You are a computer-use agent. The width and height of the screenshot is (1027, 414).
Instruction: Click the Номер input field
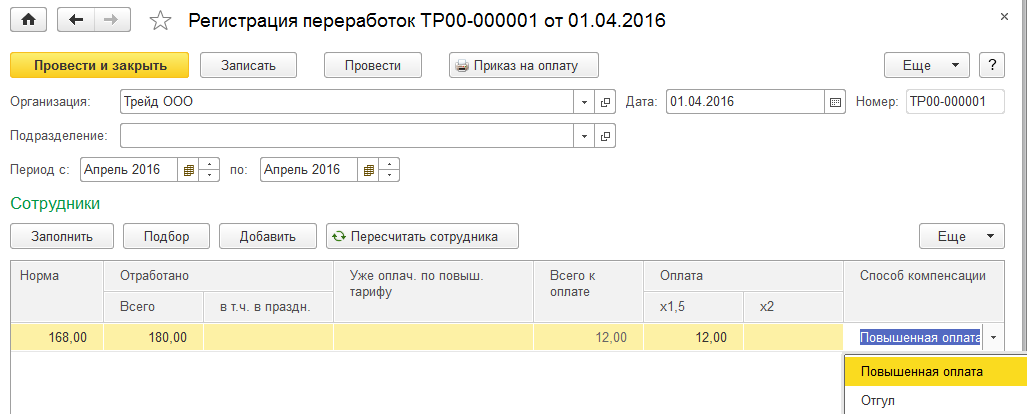(x=954, y=102)
